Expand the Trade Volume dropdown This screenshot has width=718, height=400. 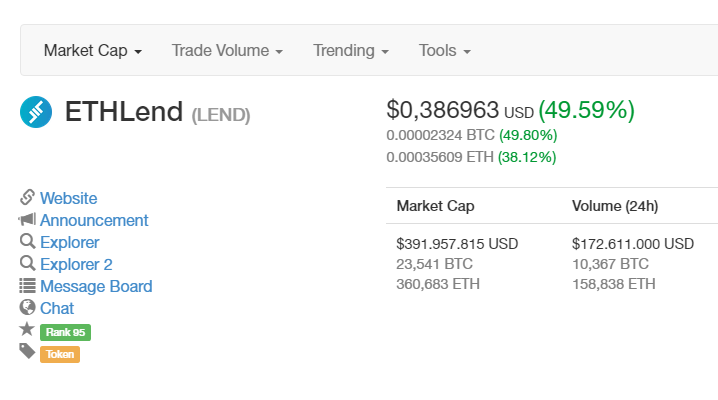[227, 50]
